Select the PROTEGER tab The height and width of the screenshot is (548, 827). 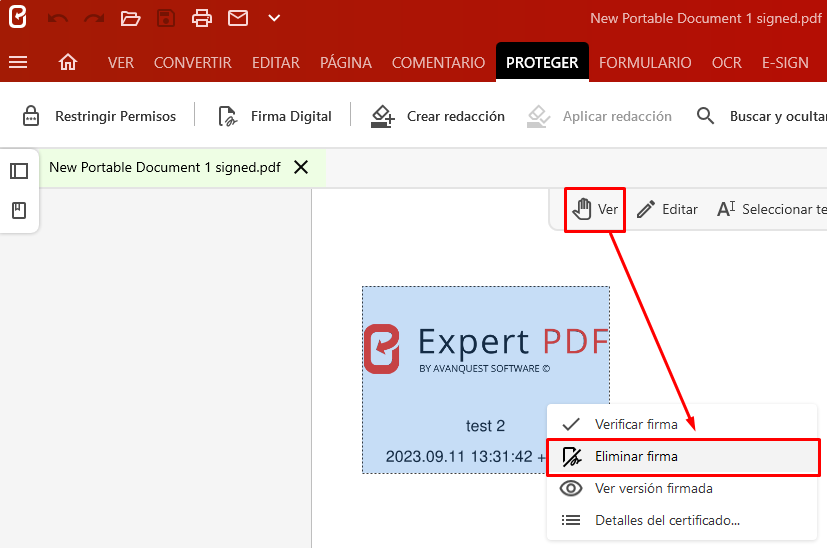[542, 62]
